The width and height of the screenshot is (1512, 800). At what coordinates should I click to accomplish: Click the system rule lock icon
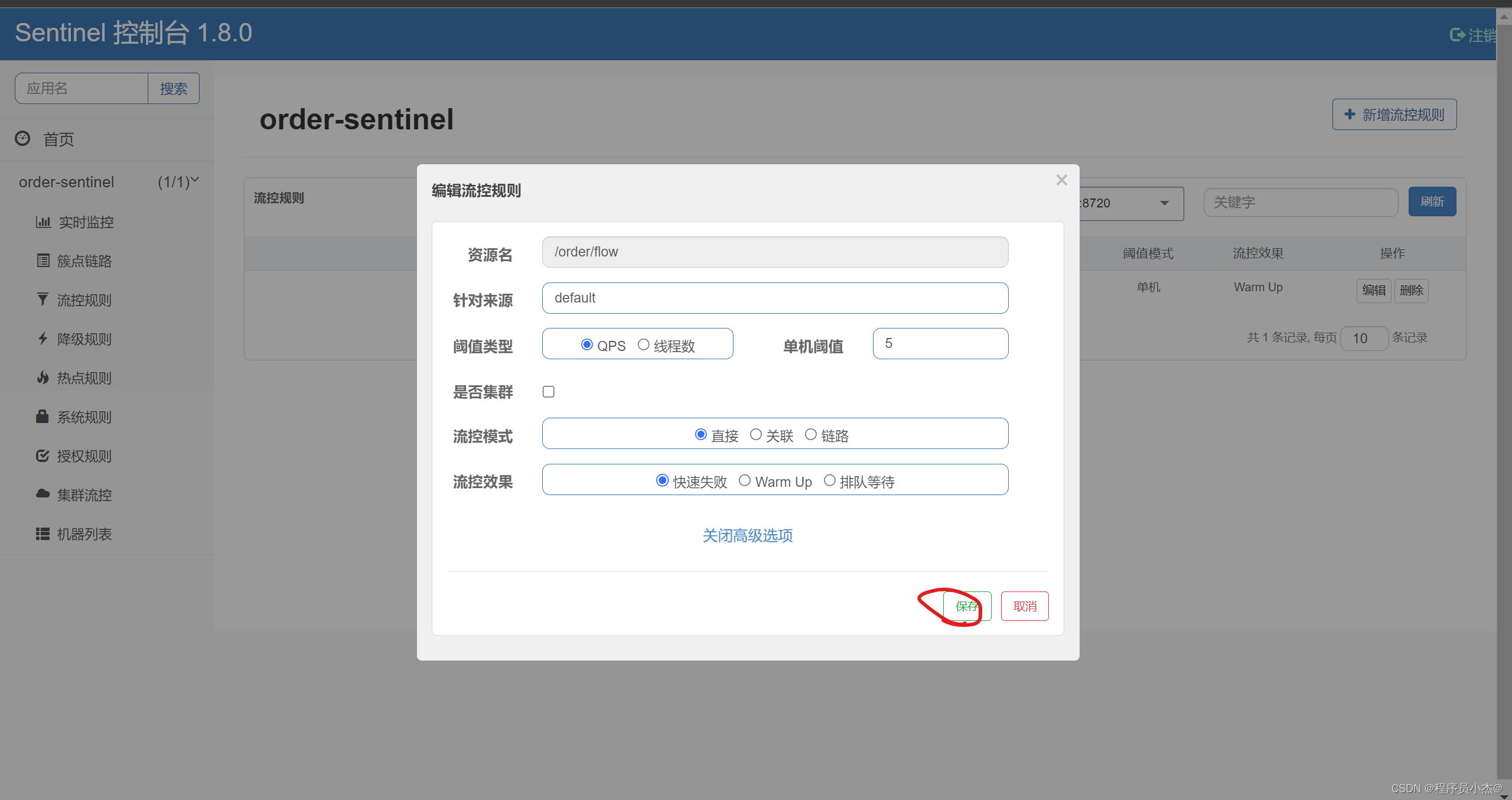pyautogui.click(x=43, y=416)
